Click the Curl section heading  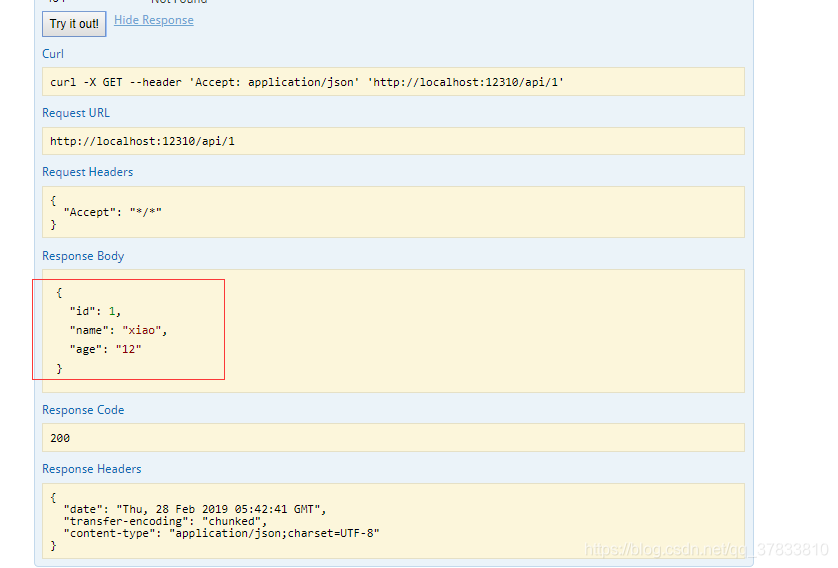pyautogui.click(x=53, y=54)
